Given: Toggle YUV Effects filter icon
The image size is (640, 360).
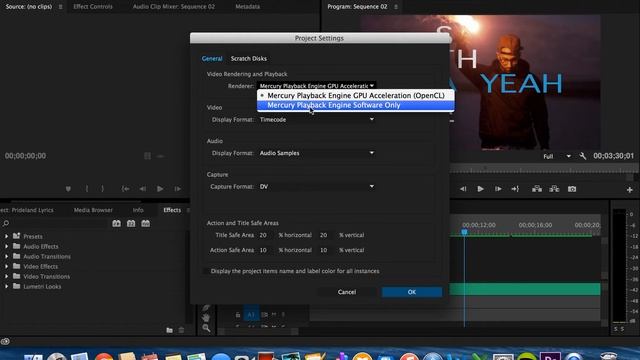Looking at the screenshot, I should 146,223.
